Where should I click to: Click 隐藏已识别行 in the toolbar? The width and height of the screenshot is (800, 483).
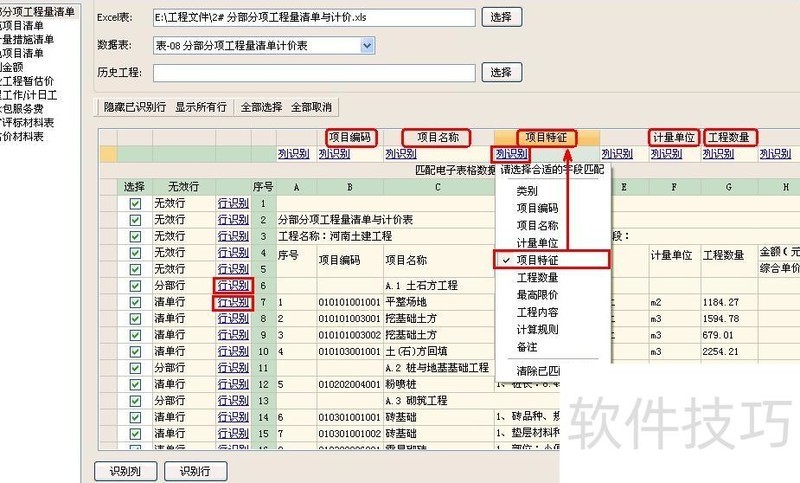click(136, 107)
